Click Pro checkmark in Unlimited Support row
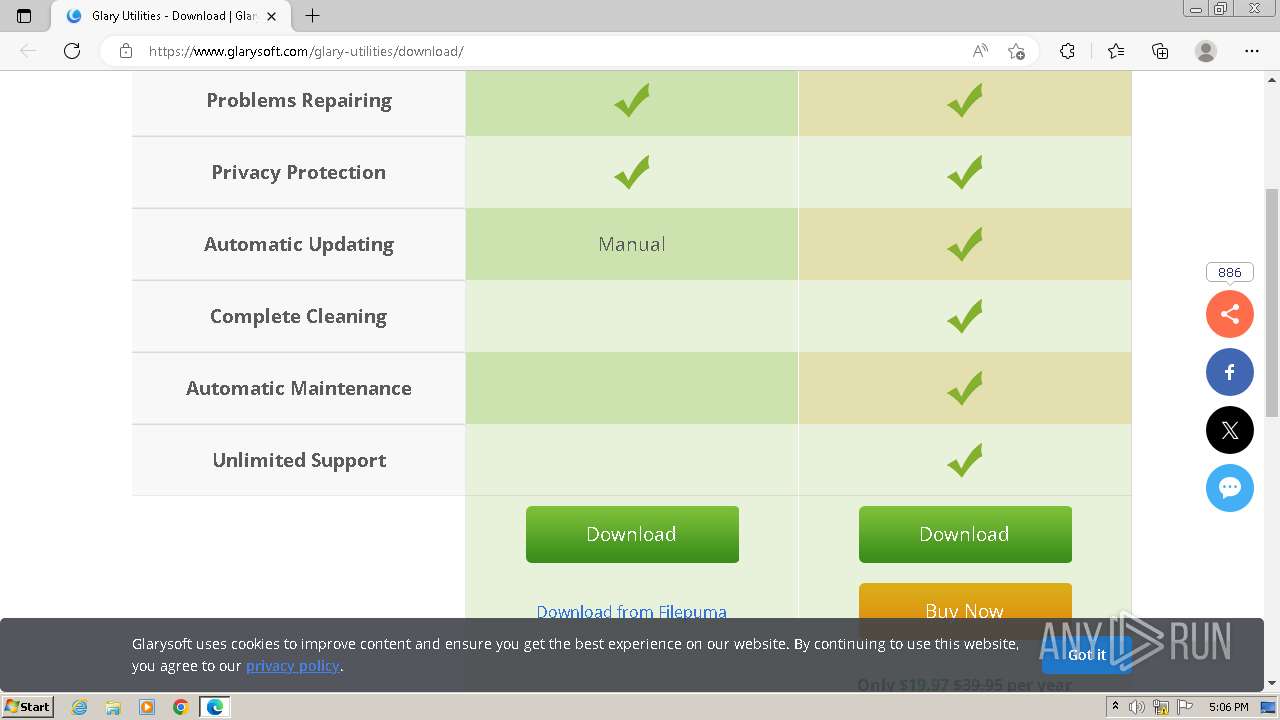The width and height of the screenshot is (1280, 720). [965, 460]
